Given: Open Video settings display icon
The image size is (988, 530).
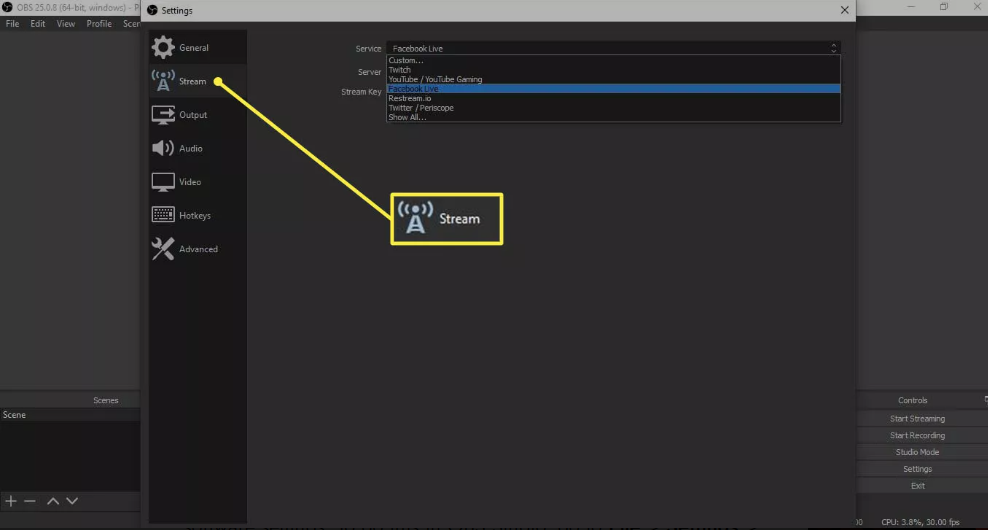Looking at the screenshot, I should (163, 182).
